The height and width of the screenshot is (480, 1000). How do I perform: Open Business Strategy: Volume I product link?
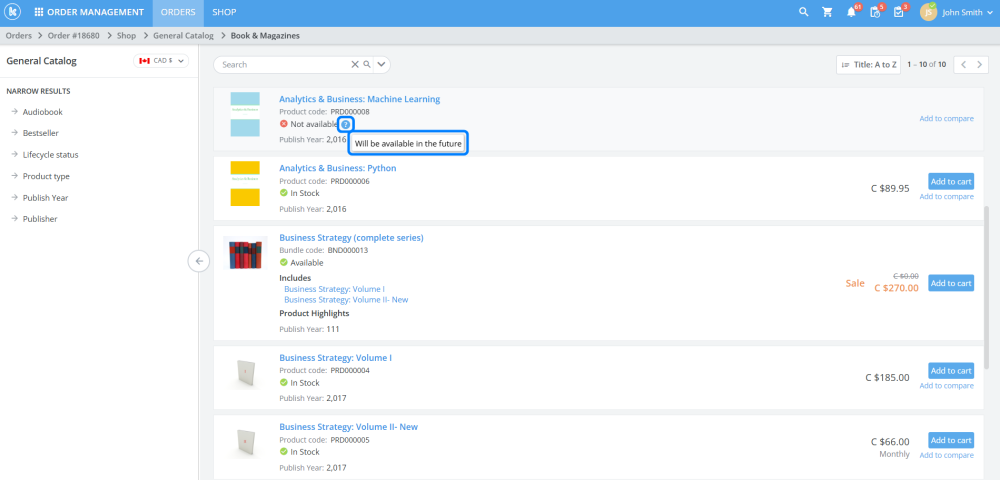(x=335, y=357)
